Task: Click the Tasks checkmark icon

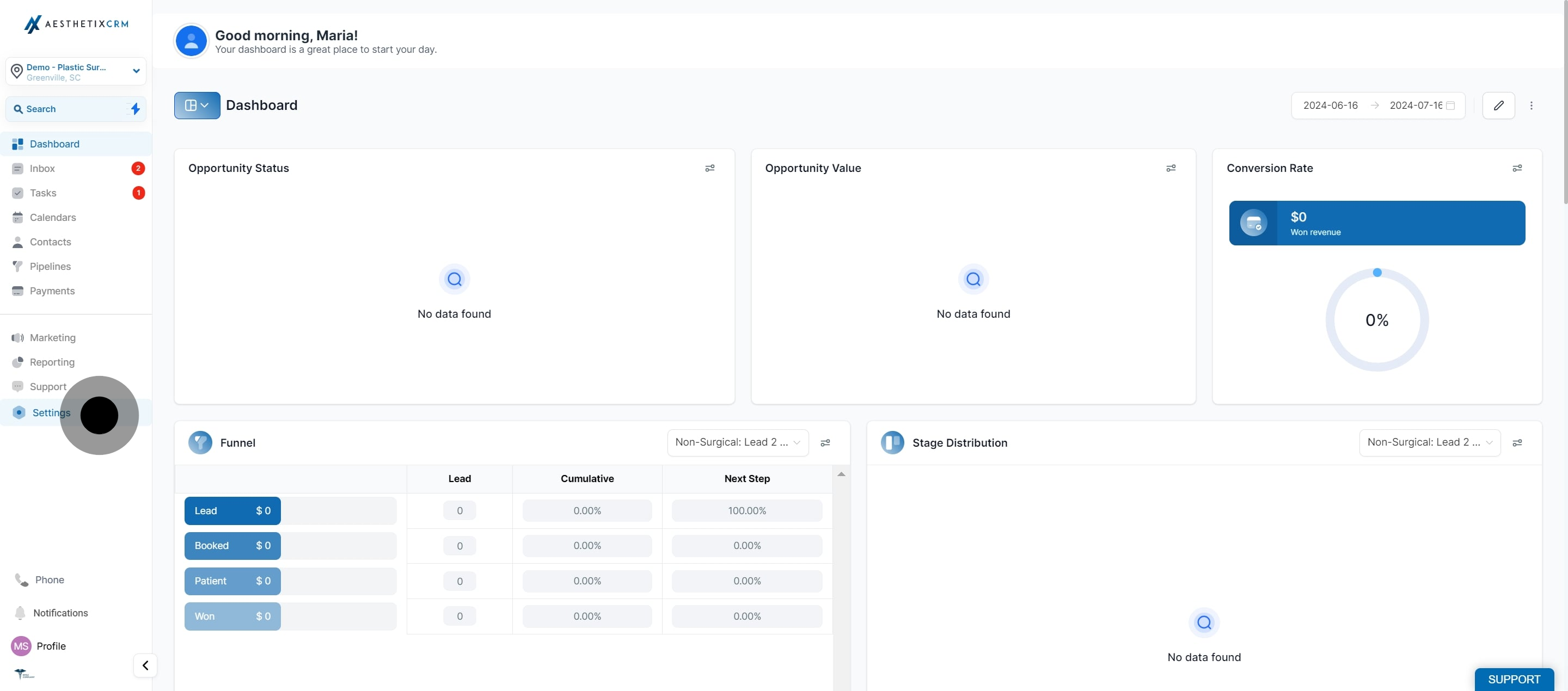Action: point(17,193)
